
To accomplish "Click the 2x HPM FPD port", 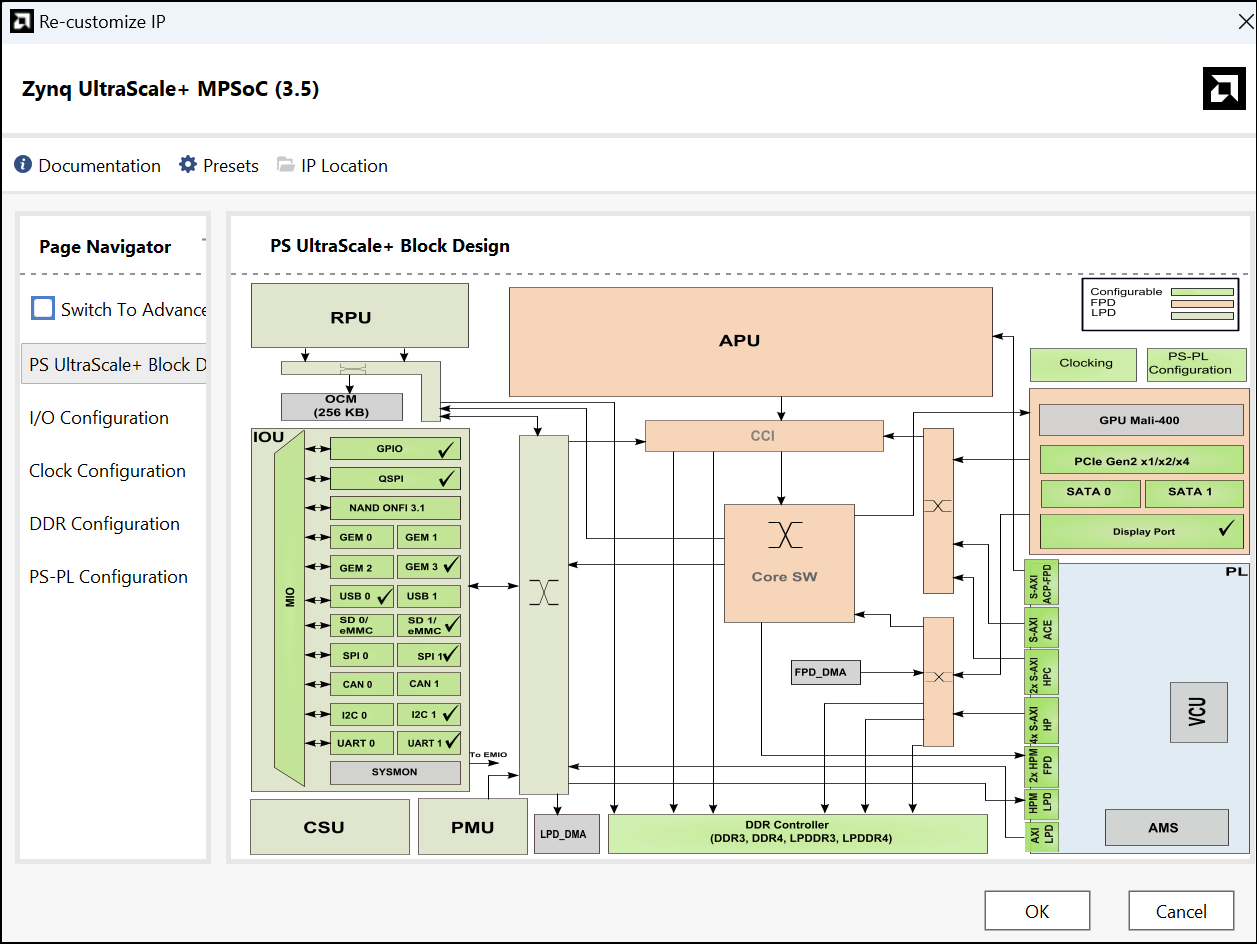I will coord(1041,767).
